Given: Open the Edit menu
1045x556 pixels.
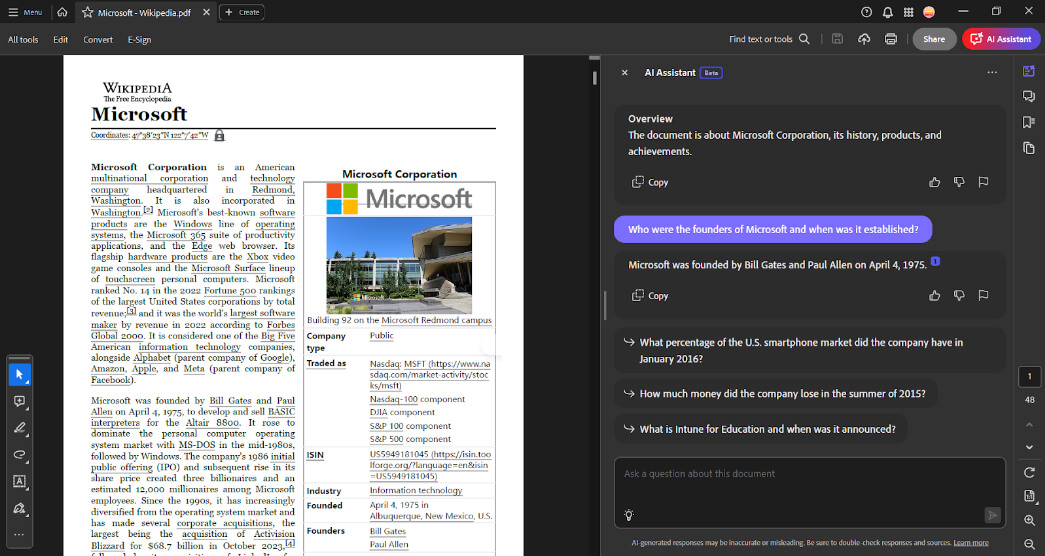Looking at the screenshot, I should click(x=61, y=39).
